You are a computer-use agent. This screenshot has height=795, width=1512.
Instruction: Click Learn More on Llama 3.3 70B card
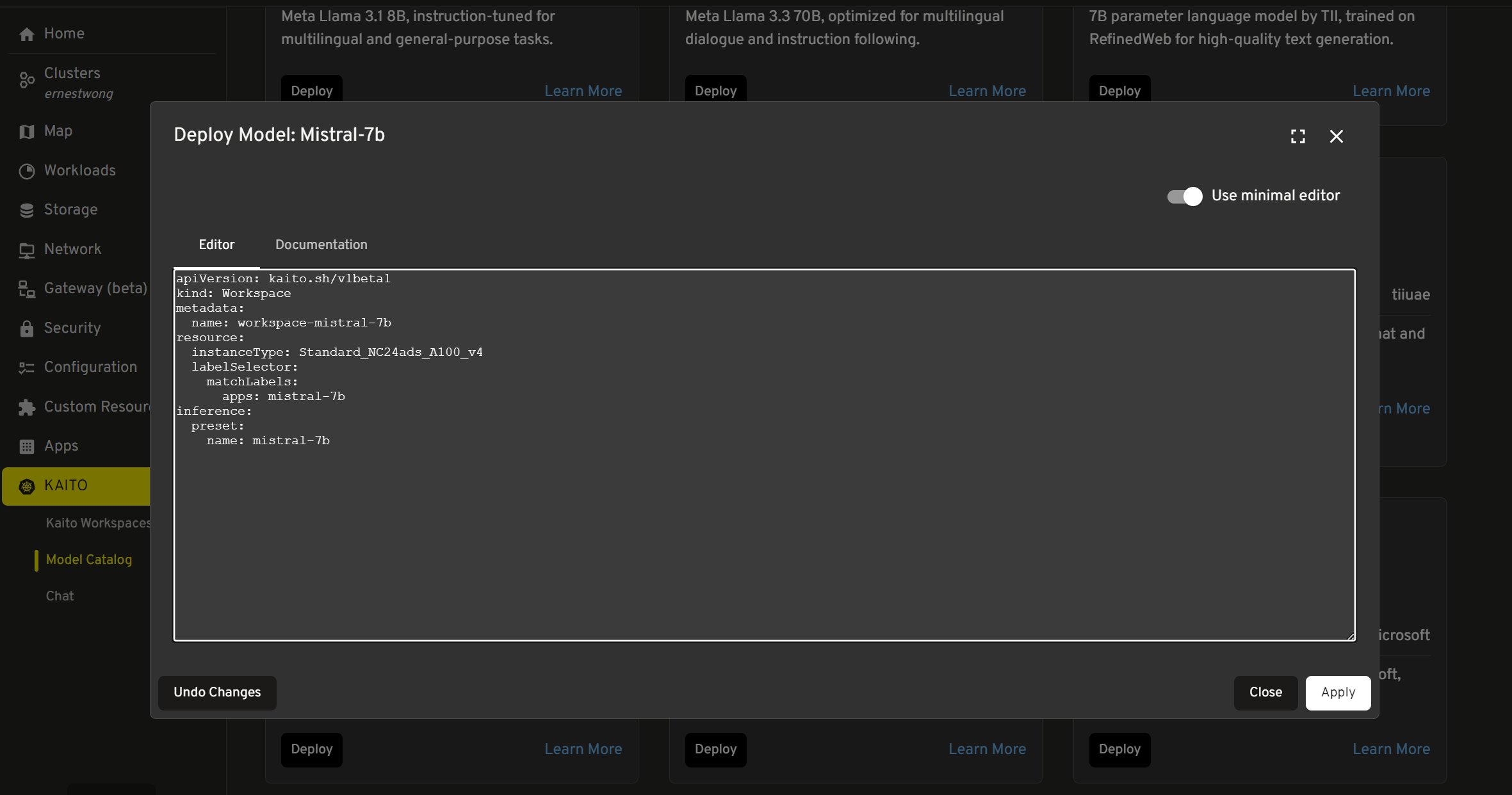pos(988,91)
